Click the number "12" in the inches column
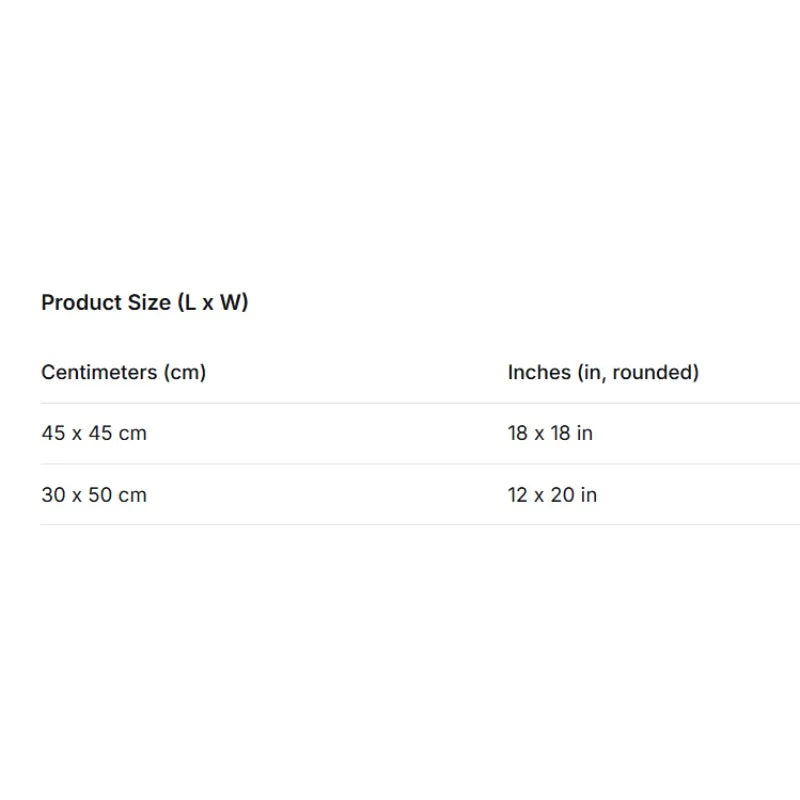 point(518,495)
